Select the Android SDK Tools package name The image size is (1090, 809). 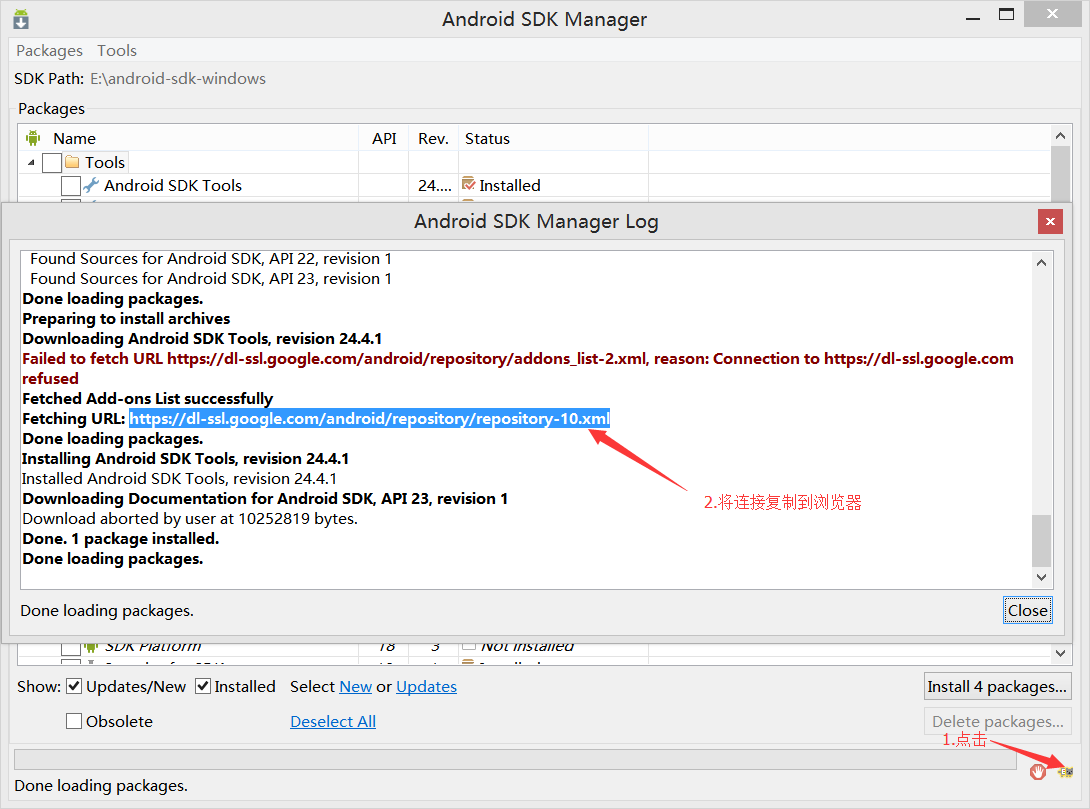pyautogui.click(x=173, y=186)
